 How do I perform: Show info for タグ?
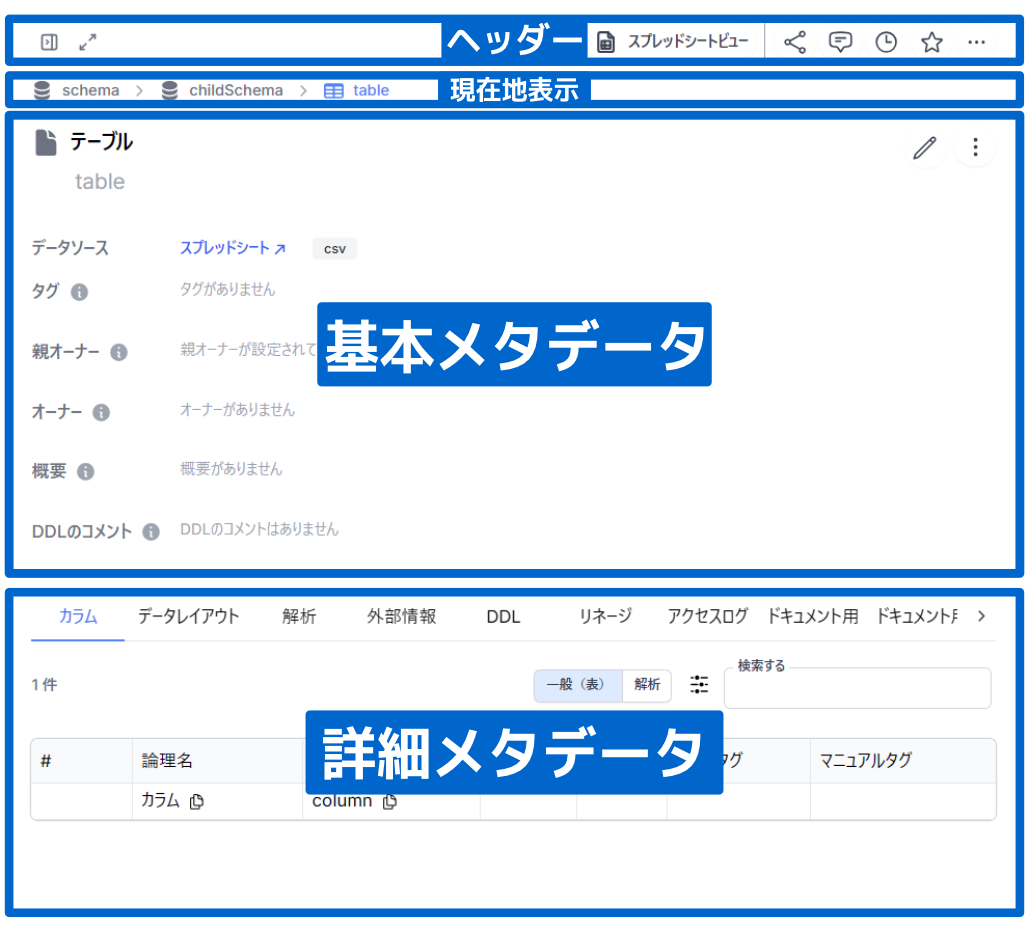(79, 291)
